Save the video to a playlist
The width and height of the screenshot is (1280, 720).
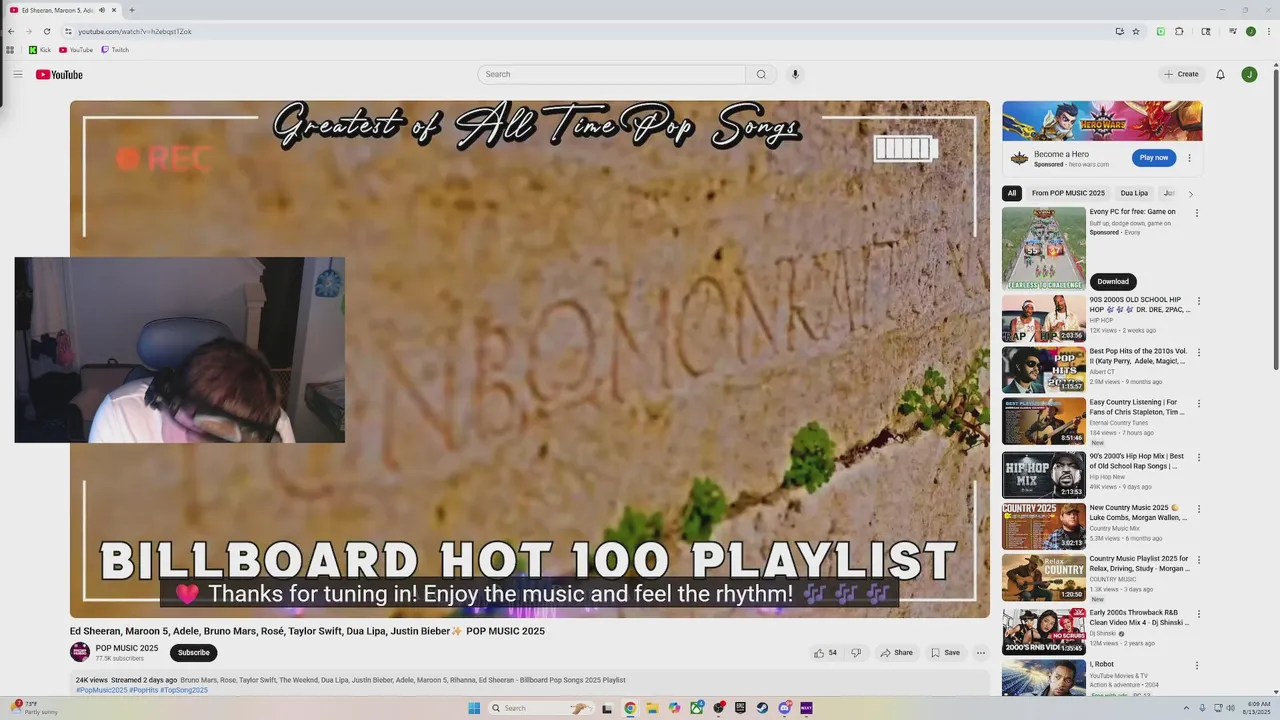pos(945,653)
